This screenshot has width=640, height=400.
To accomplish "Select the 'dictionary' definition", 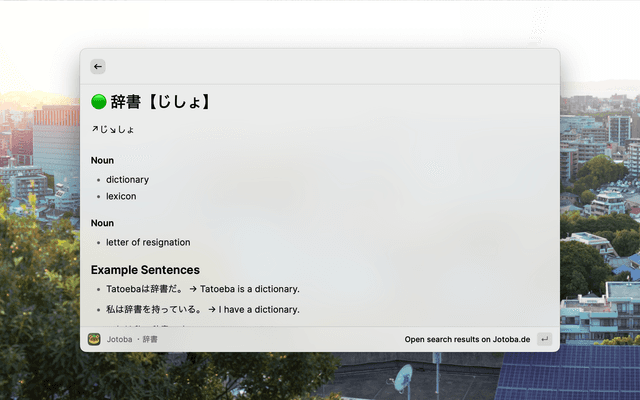I will click(127, 180).
